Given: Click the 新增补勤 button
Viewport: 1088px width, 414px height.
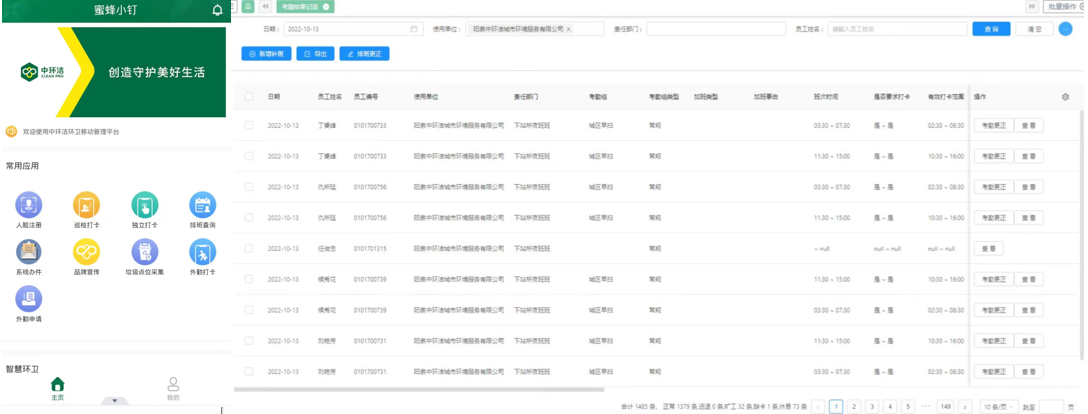Looking at the screenshot, I should click(266, 53).
